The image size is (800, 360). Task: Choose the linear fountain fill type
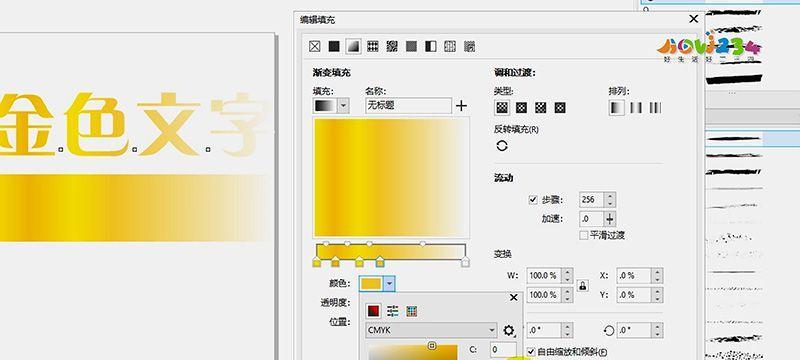pyautogui.click(x=503, y=108)
